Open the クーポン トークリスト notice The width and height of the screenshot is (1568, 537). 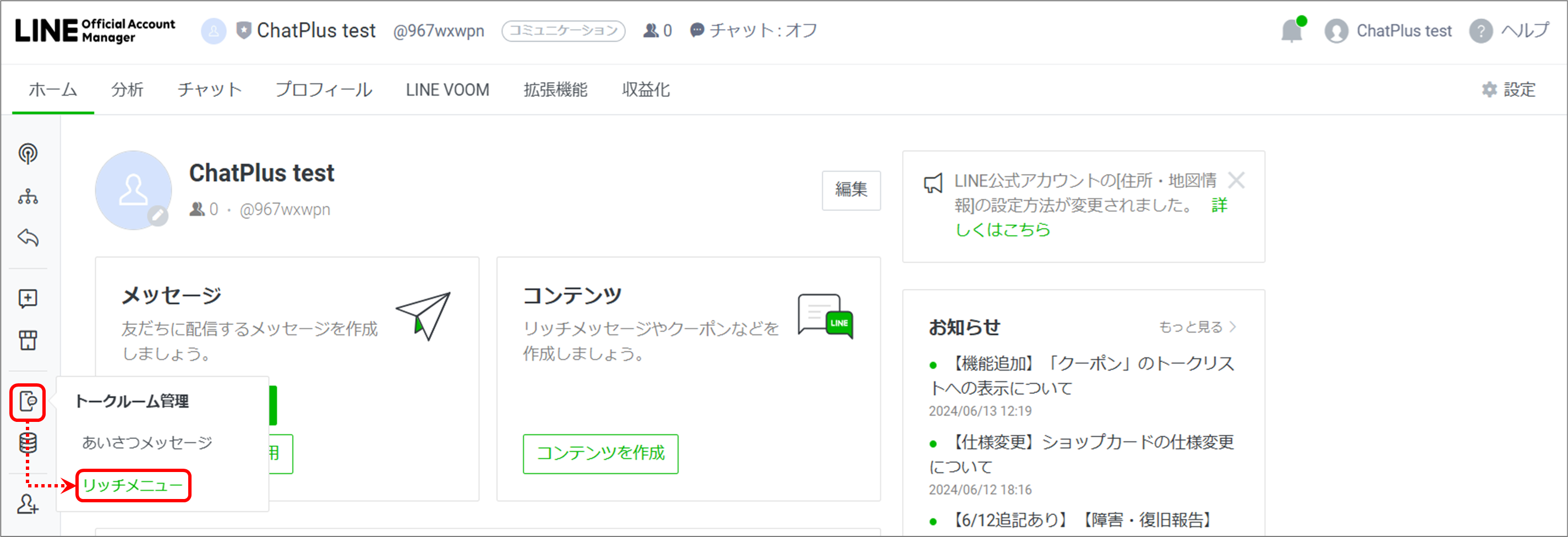[x=1081, y=375]
